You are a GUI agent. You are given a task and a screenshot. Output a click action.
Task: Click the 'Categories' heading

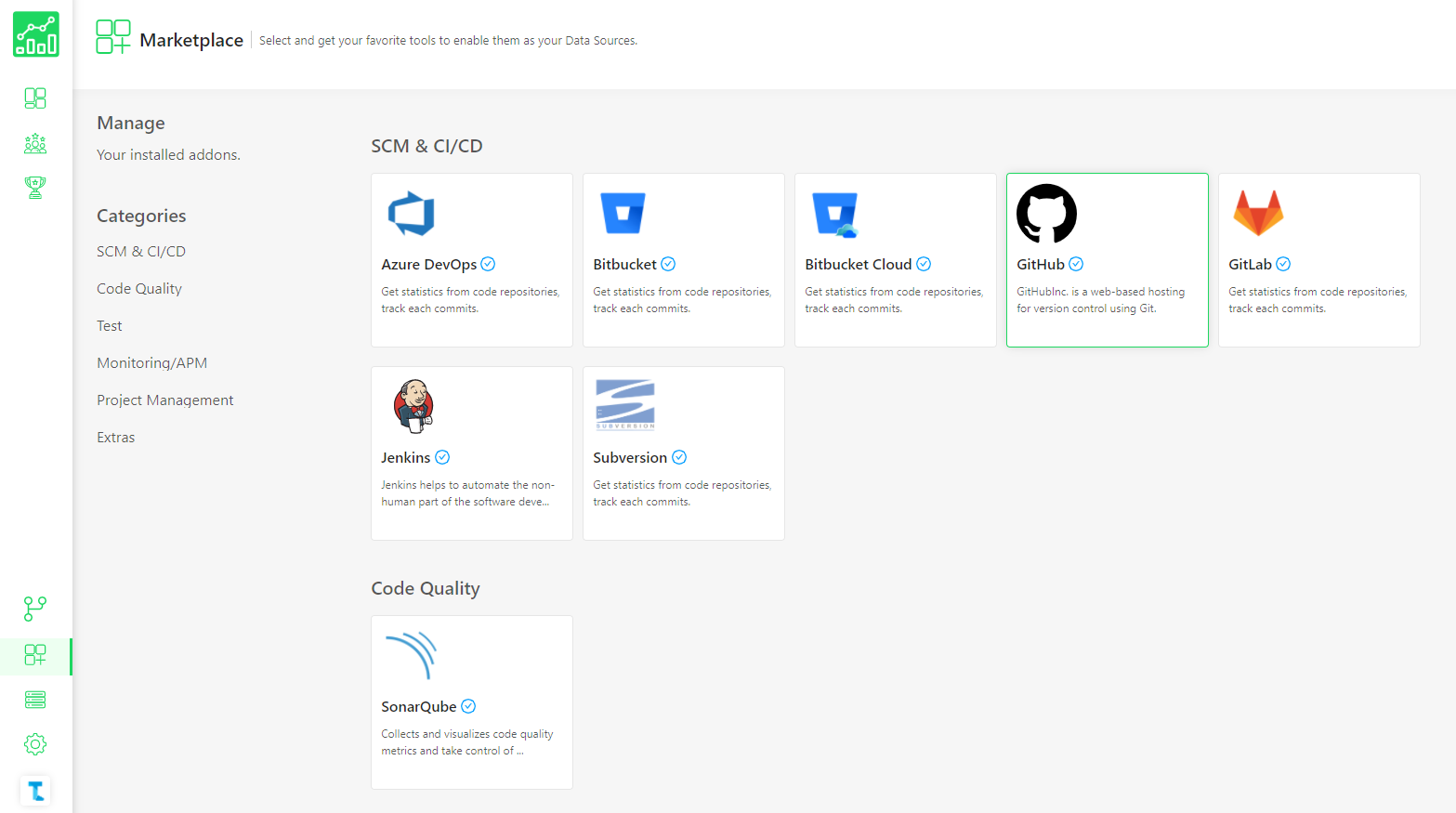coord(141,216)
